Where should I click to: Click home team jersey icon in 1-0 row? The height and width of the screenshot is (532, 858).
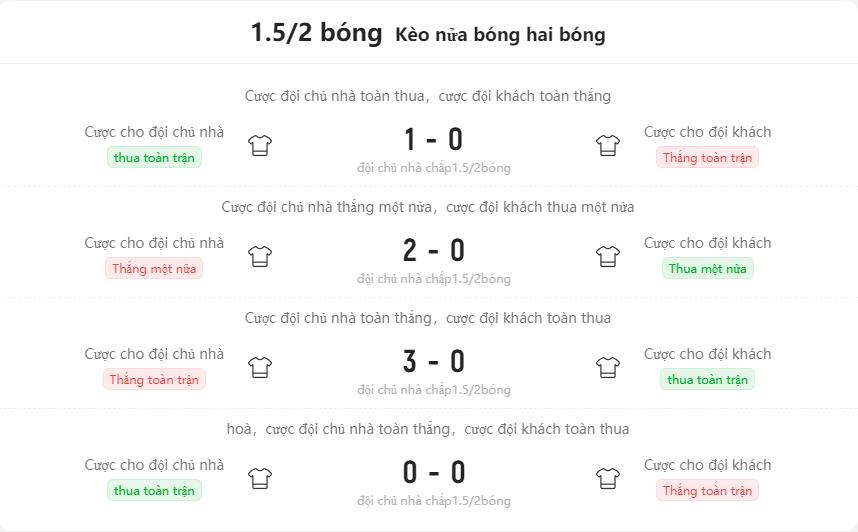(260, 146)
